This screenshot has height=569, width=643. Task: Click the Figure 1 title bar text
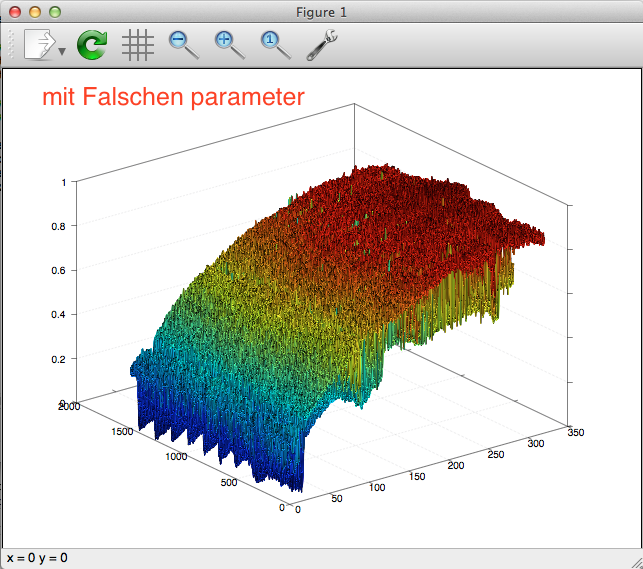coord(322,12)
